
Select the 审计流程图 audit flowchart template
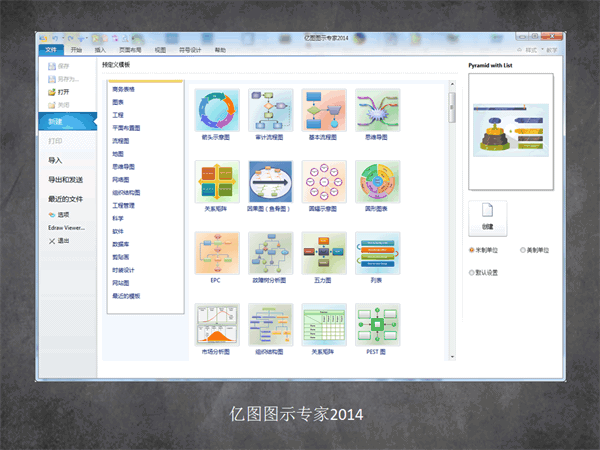pos(270,111)
